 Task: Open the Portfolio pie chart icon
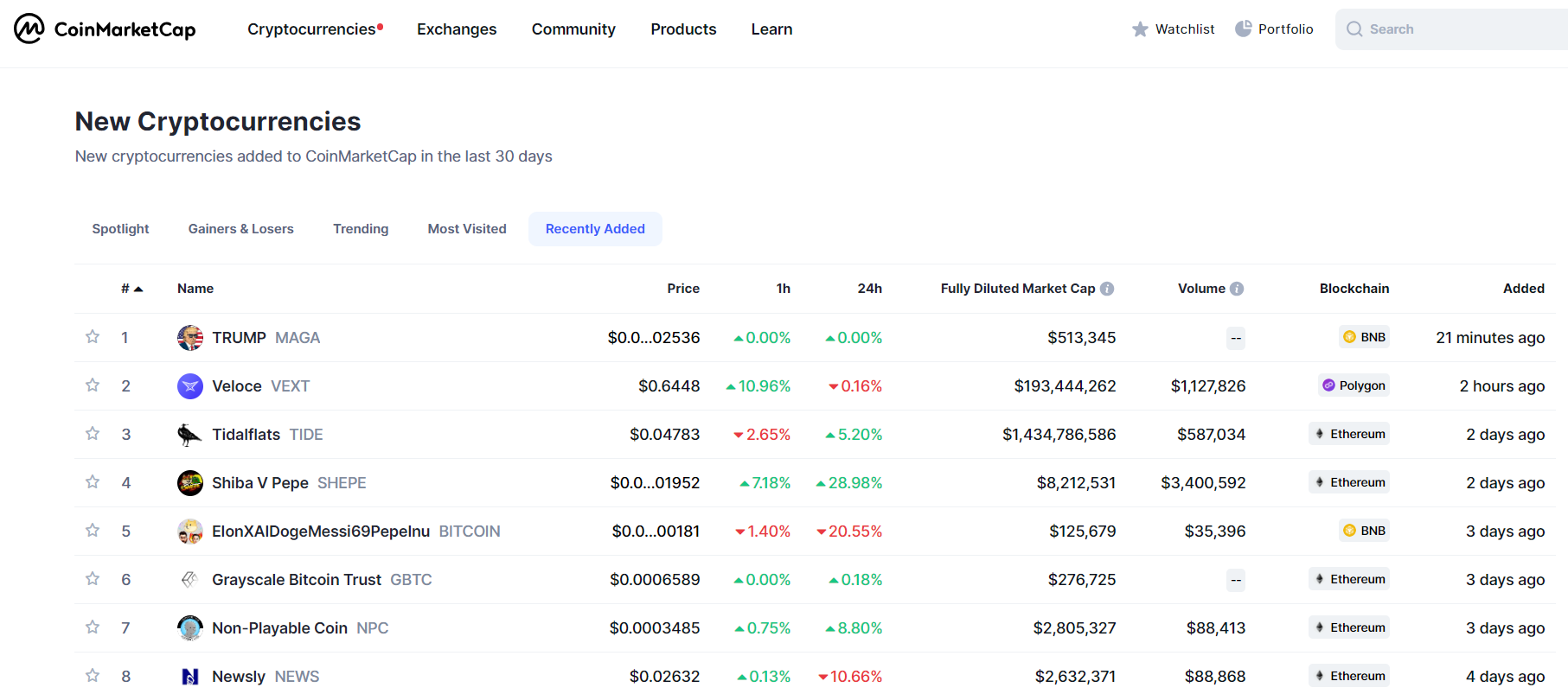pyautogui.click(x=1243, y=29)
